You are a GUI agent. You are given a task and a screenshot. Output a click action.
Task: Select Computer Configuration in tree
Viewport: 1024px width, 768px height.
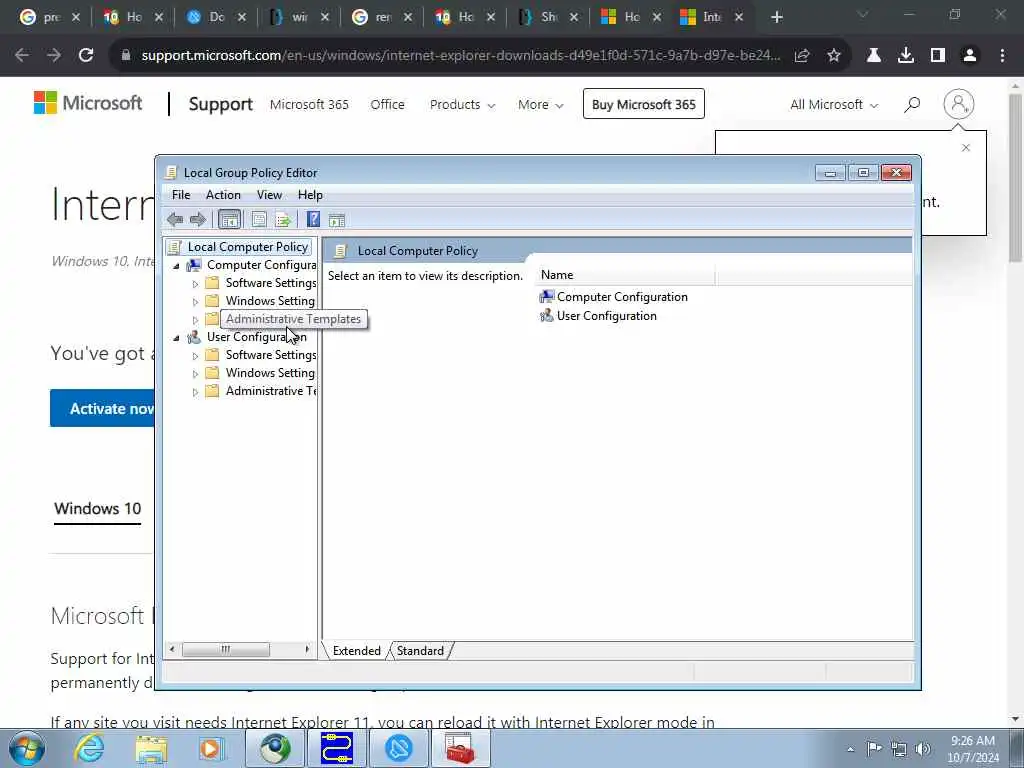tap(261, 265)
